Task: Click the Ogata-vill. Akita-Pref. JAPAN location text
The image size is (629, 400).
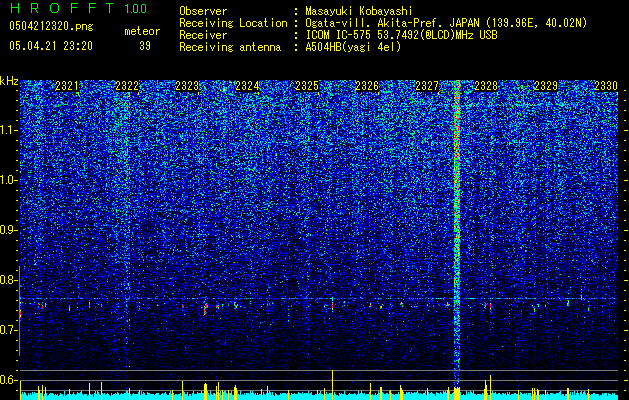Action: point(392,23)
